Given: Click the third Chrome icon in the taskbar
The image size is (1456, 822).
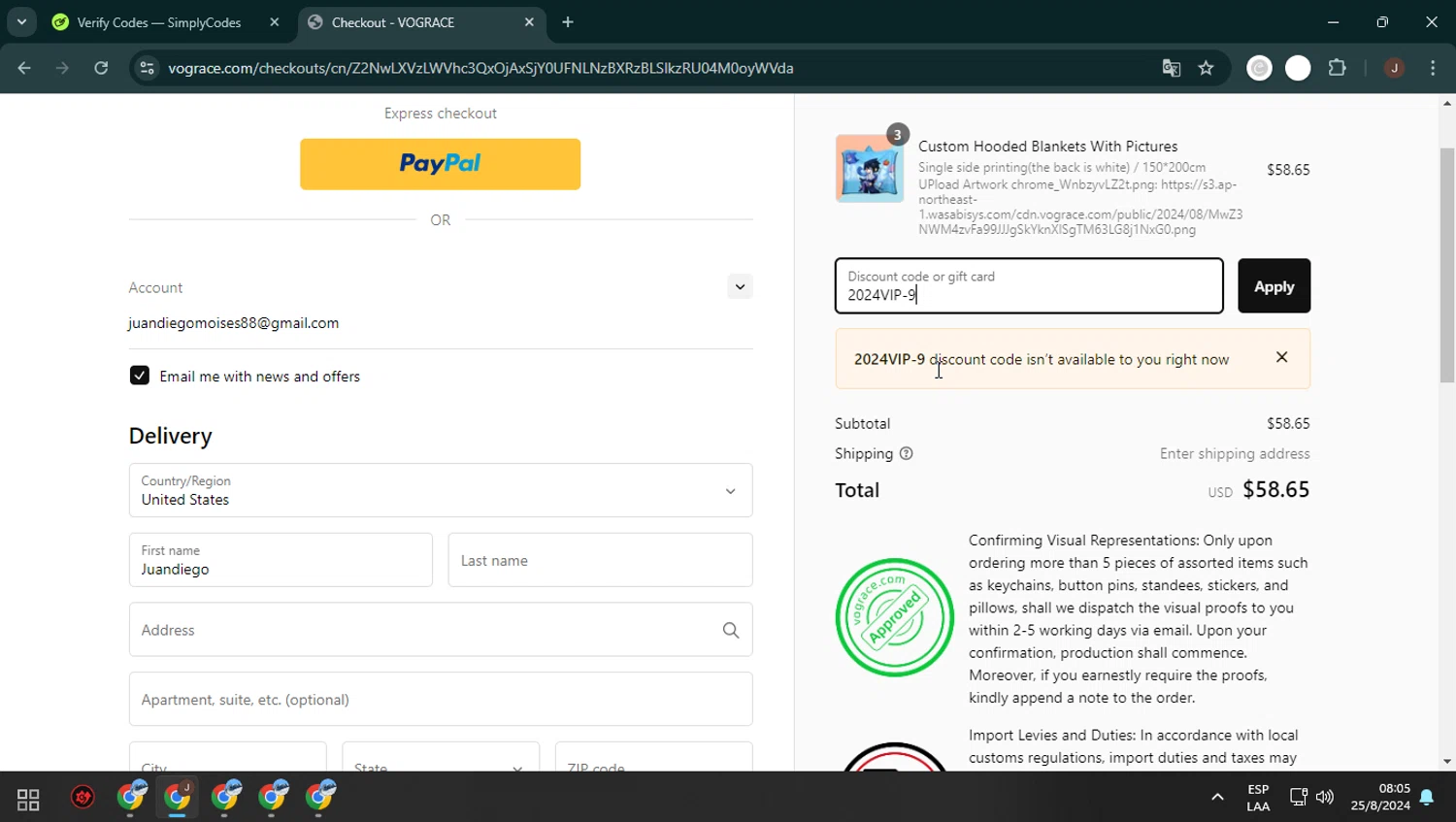Looking at the screenshot, I should tap(225, 797).
